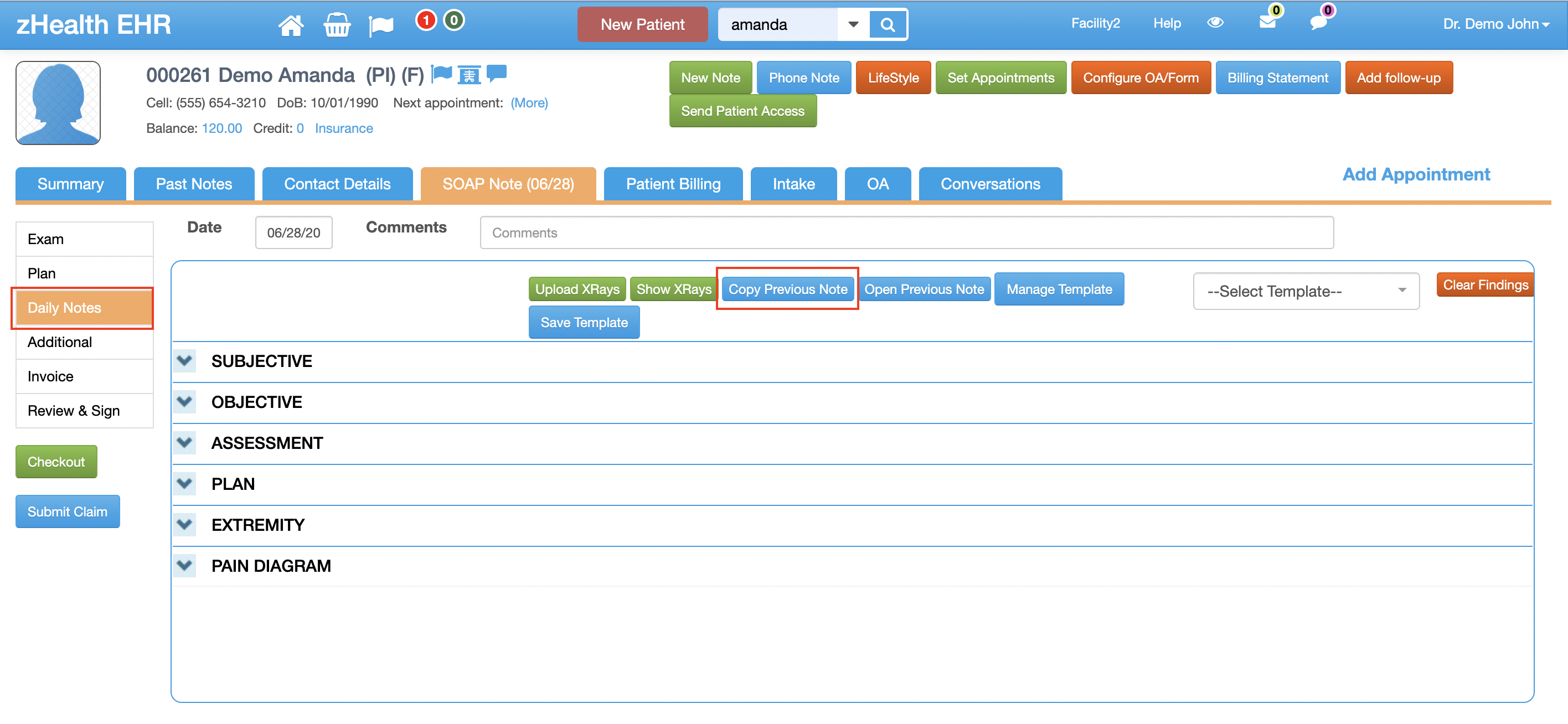The height and width of the screenshot is (724, 1568).
Task: Open the LifeStyle button
Action: [893, 78]
